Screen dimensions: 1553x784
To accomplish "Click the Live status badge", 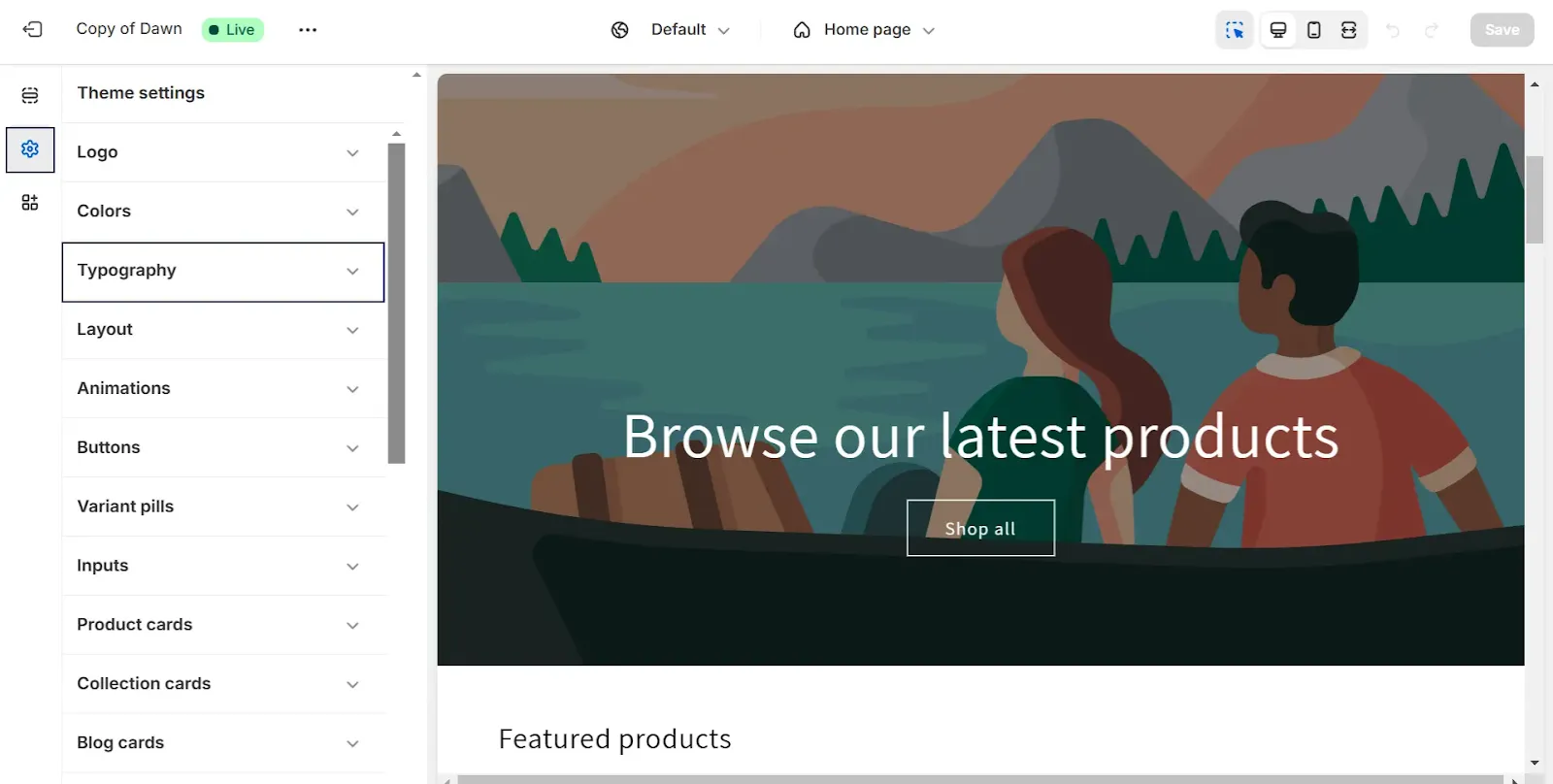I will [x=233, y=30].
